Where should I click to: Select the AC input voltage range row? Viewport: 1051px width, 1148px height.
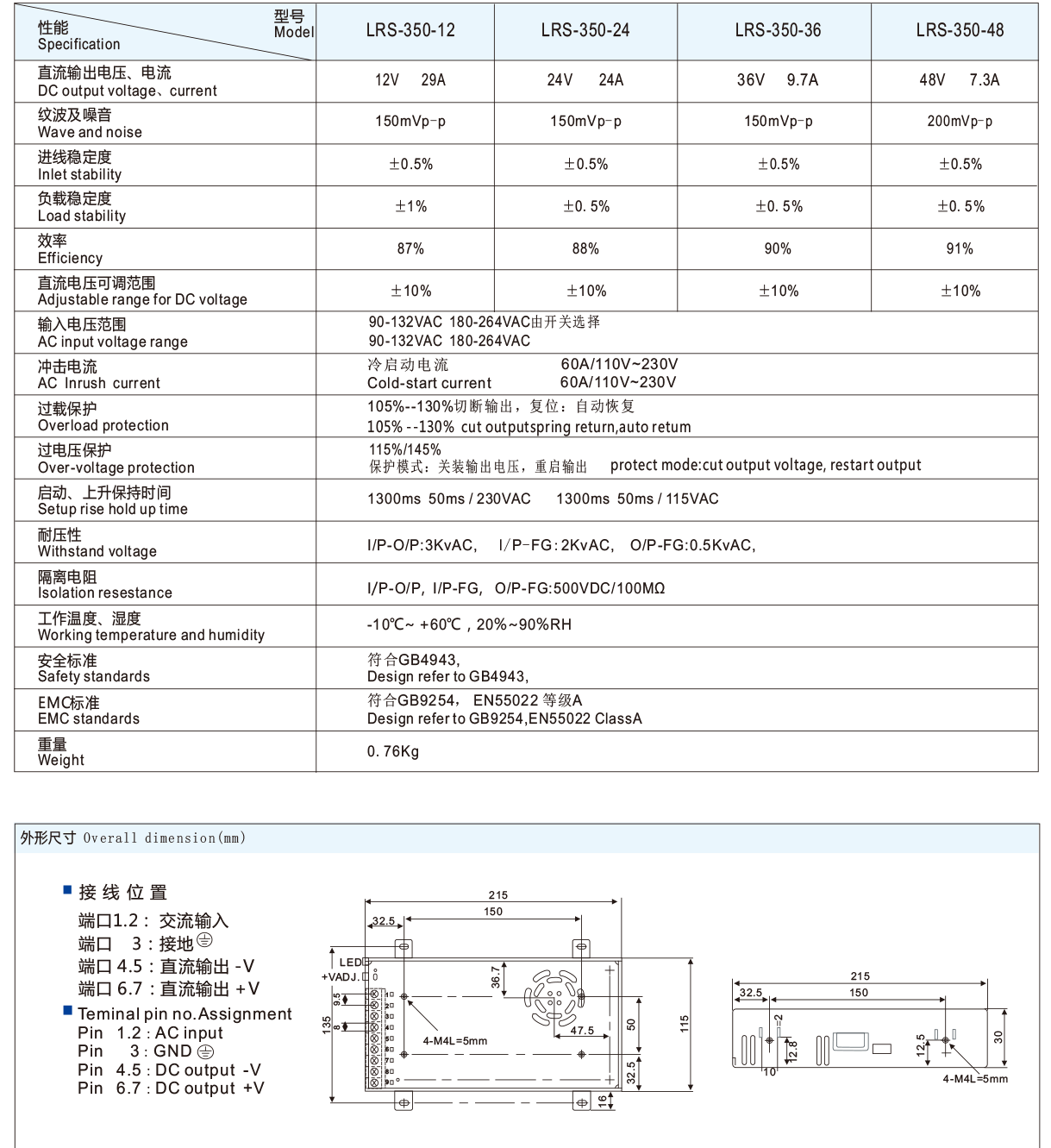tap(112, 332)
